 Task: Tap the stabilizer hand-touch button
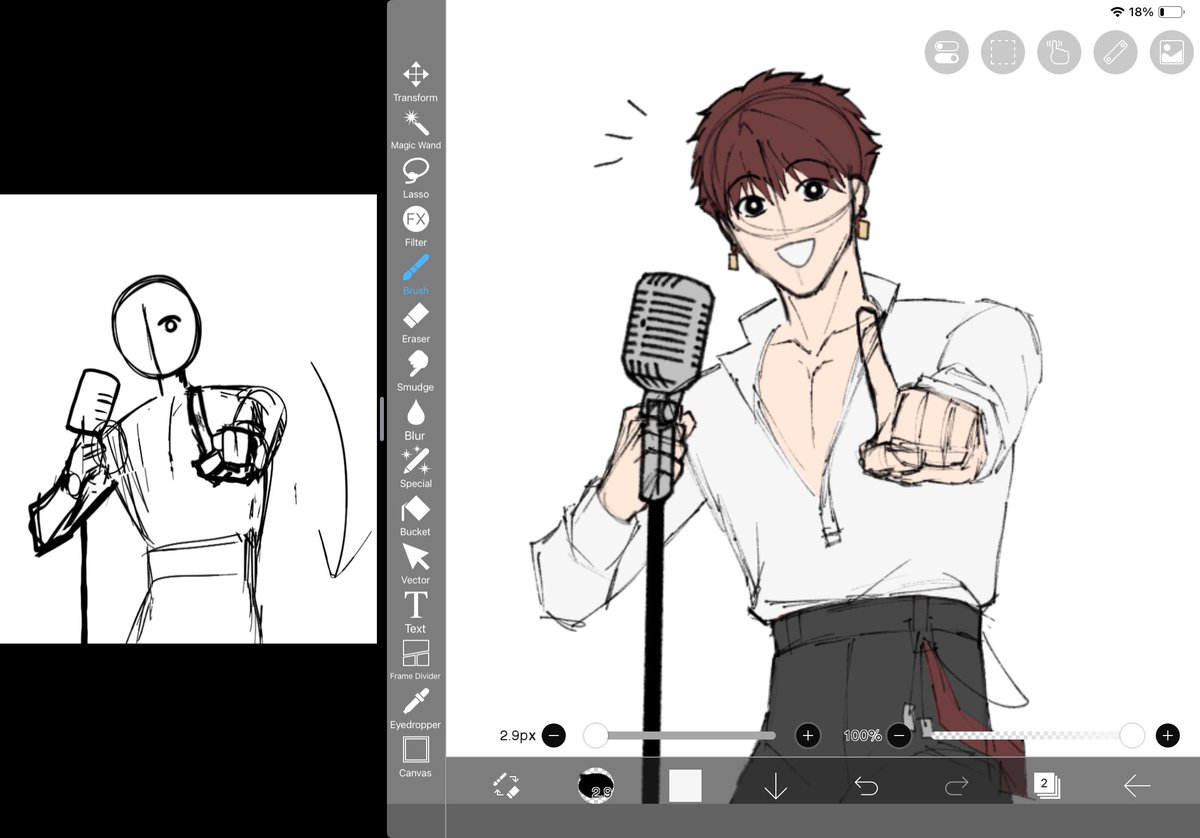1059,52
